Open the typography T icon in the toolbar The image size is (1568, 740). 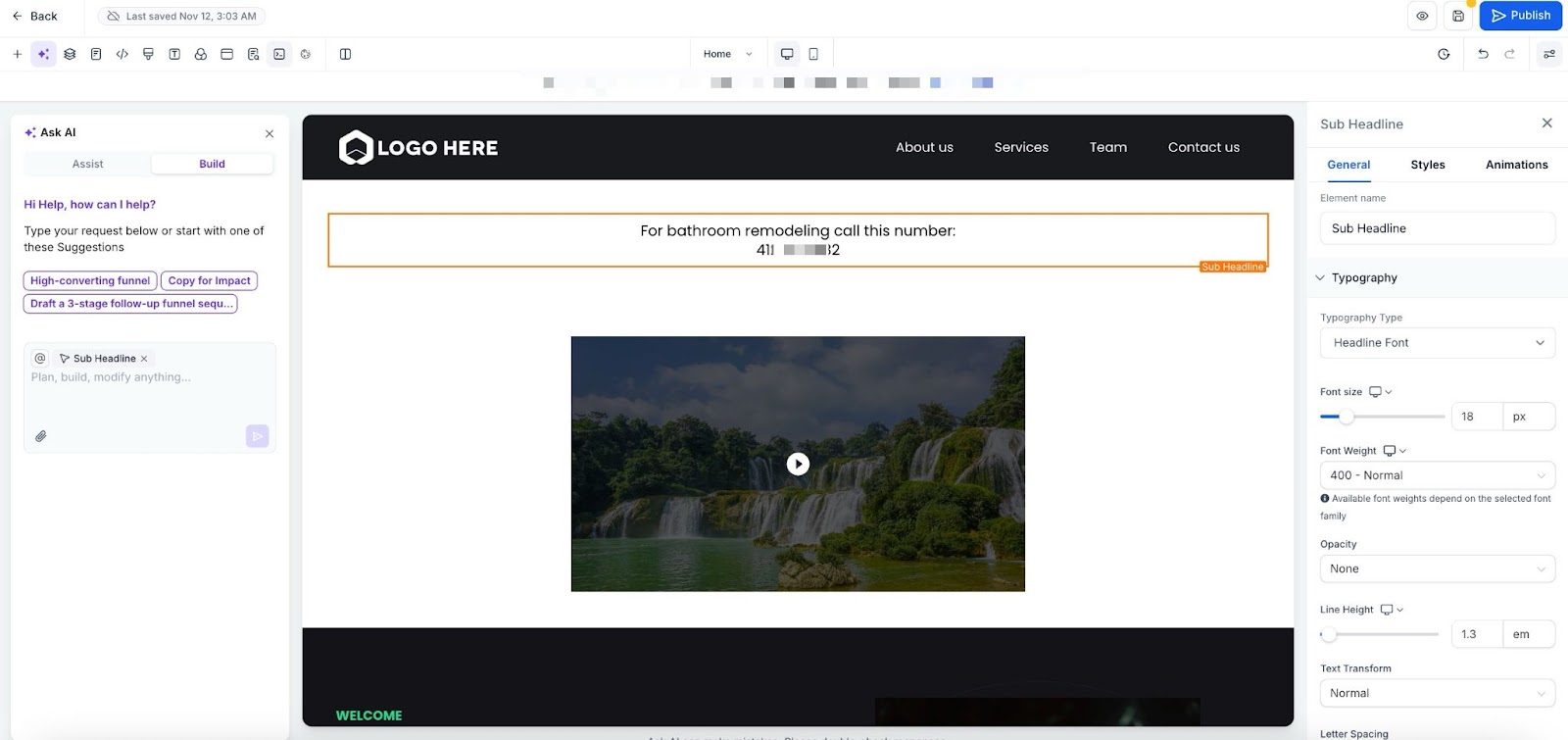click(x=174, y=54)
